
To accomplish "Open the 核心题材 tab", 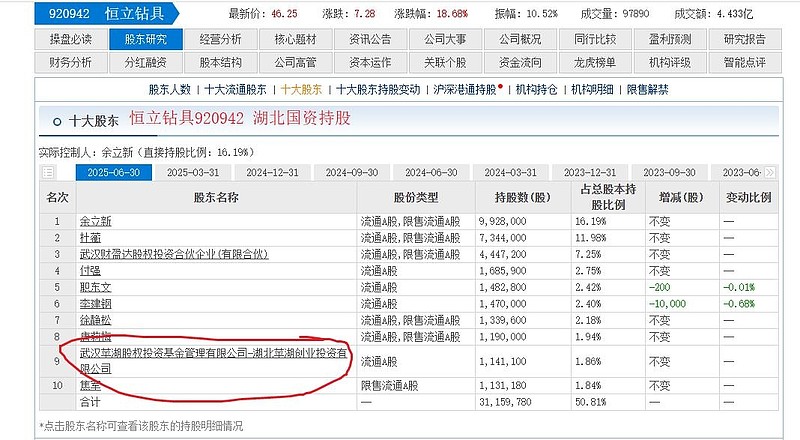I will (295, 39).
